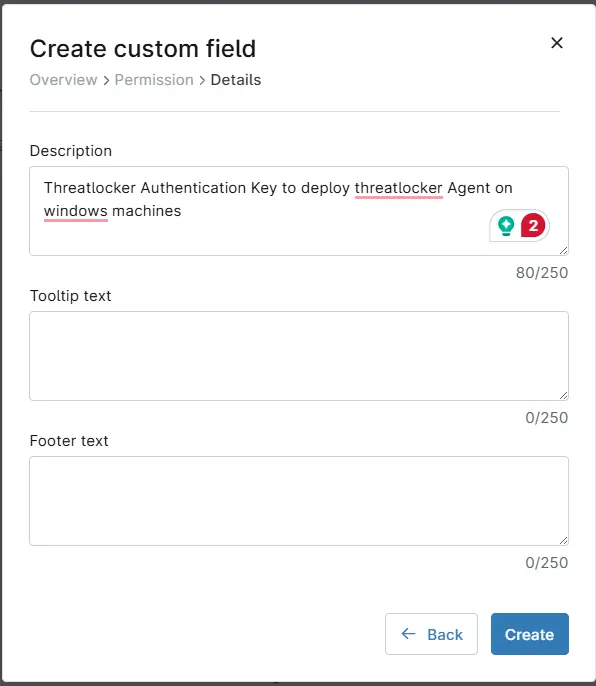The height and width of the screenshot is (686, 596).
Task: Click the left arrow icon beside Back
Action: pos(408,634)
